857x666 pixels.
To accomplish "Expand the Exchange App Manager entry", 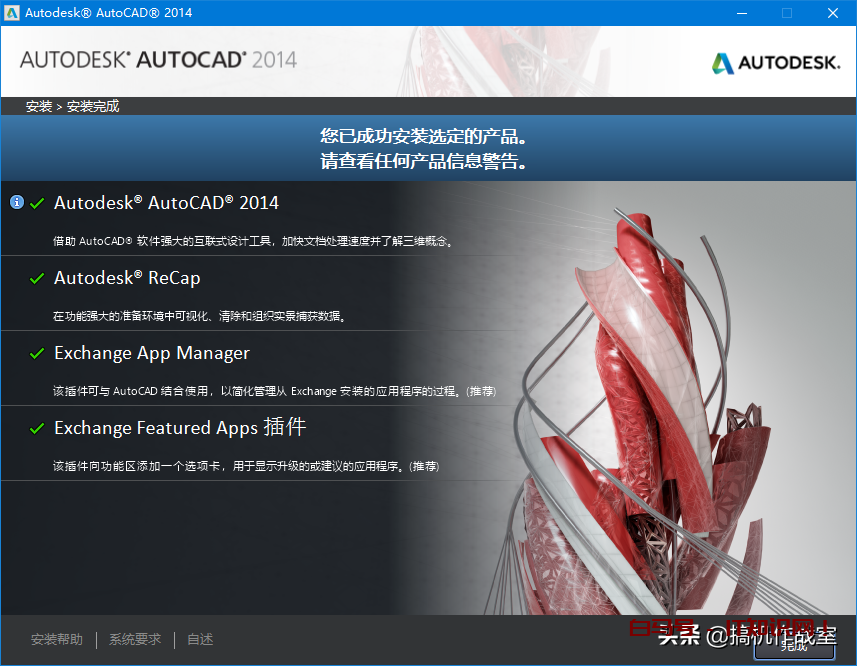I will [152, 352].
